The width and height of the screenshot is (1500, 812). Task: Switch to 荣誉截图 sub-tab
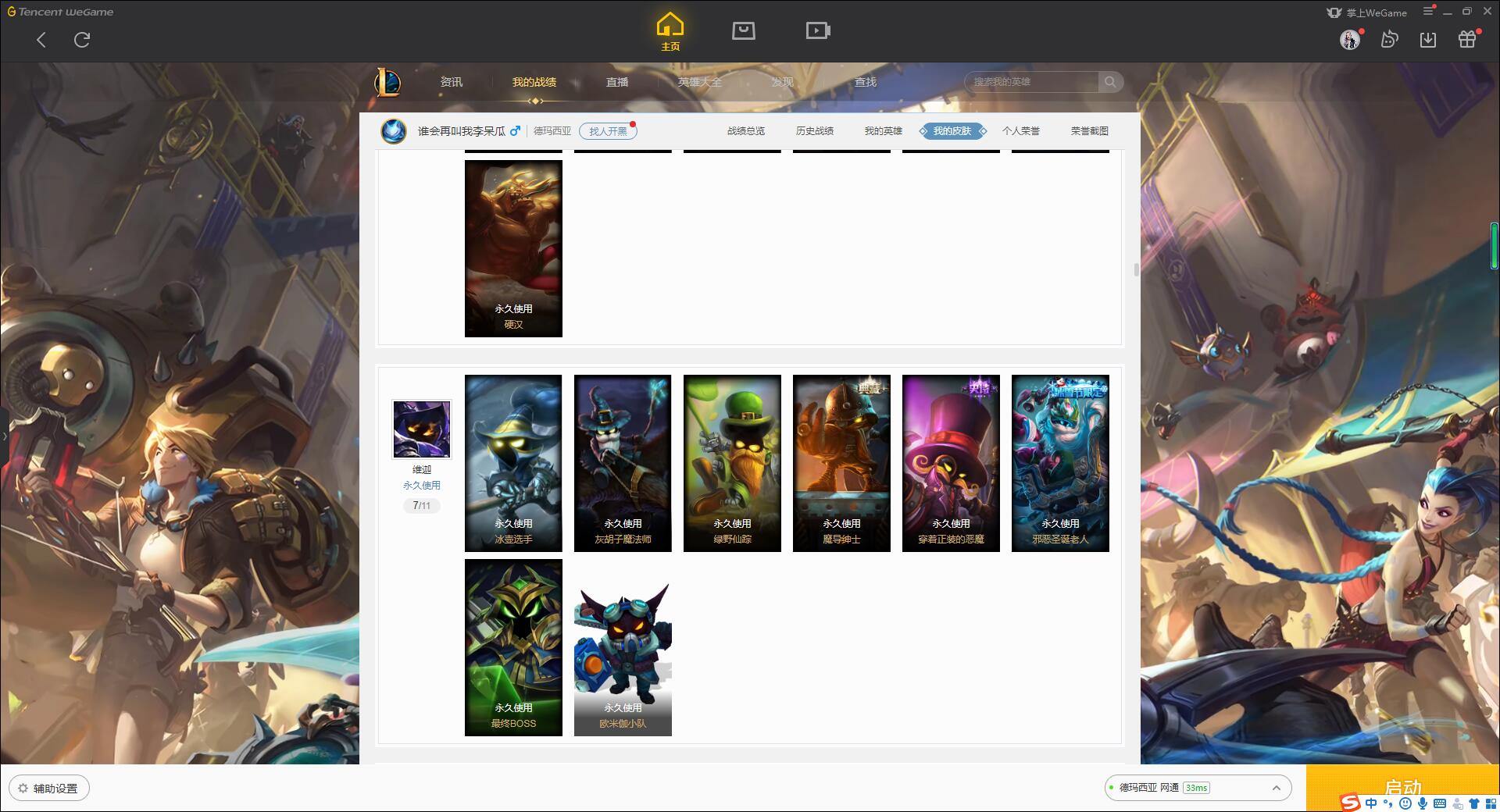coord(1090,131)
